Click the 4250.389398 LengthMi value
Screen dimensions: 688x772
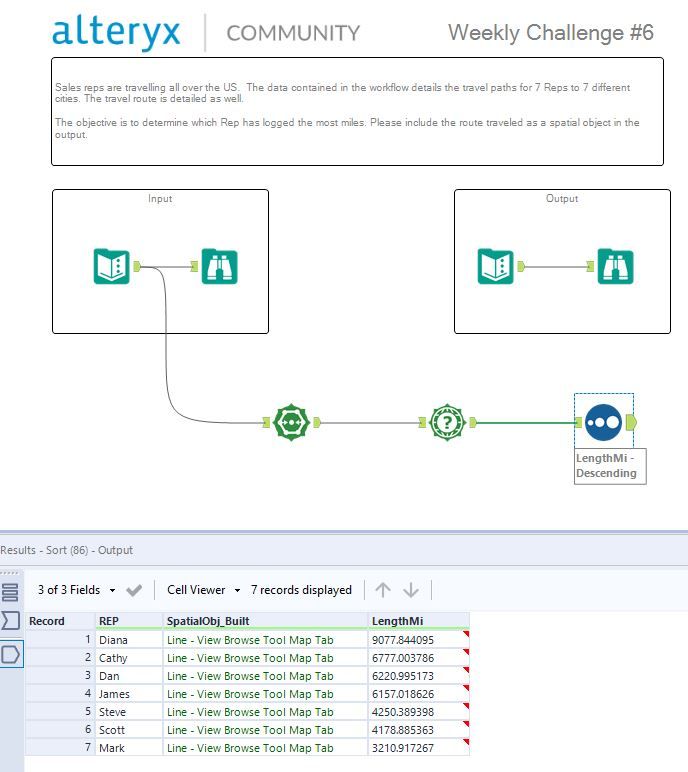[x=419, y=712]
